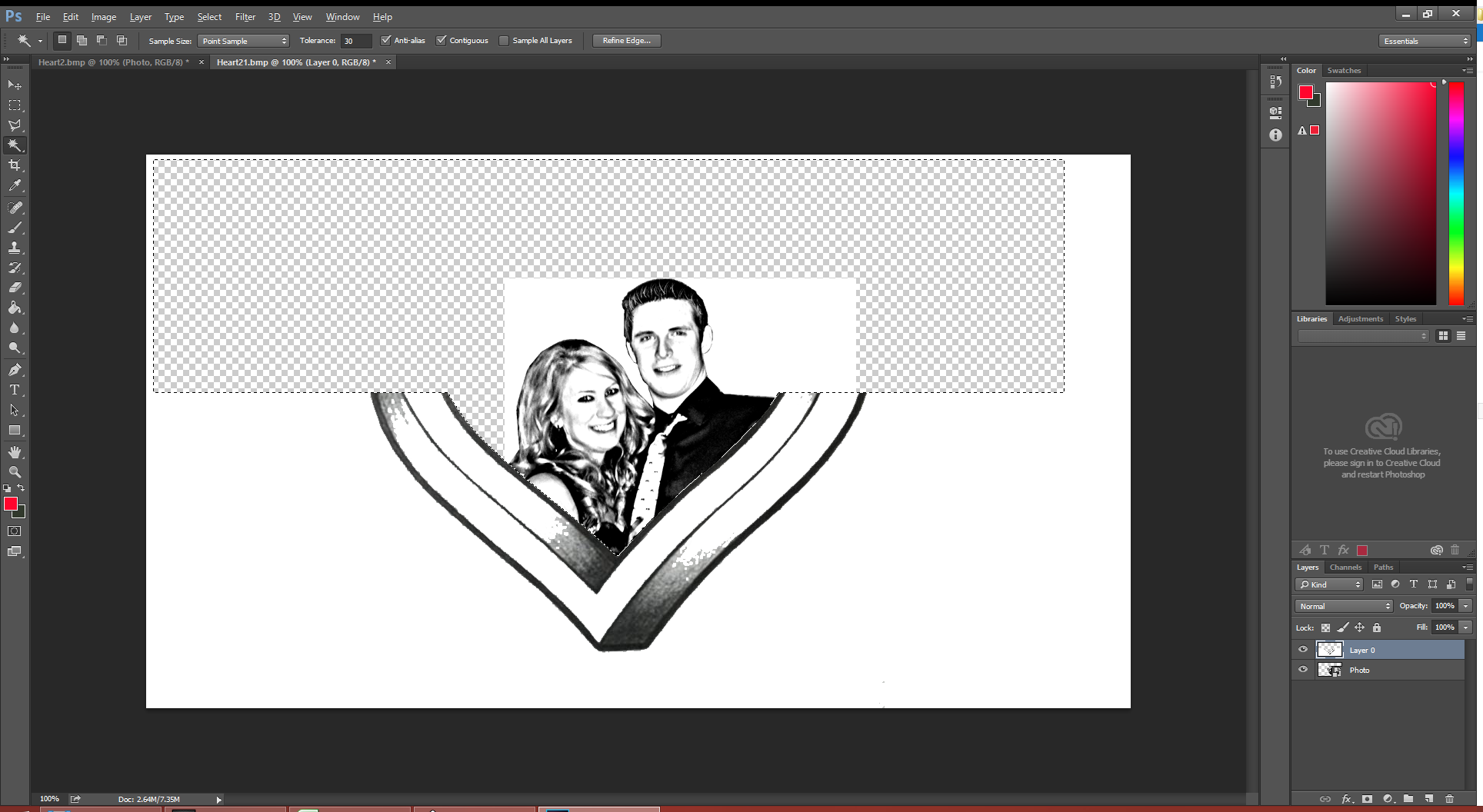Enable Sample All Layers checkbox
The height and width of the screenshot is (812, 1483).
[x=504, y=41]
